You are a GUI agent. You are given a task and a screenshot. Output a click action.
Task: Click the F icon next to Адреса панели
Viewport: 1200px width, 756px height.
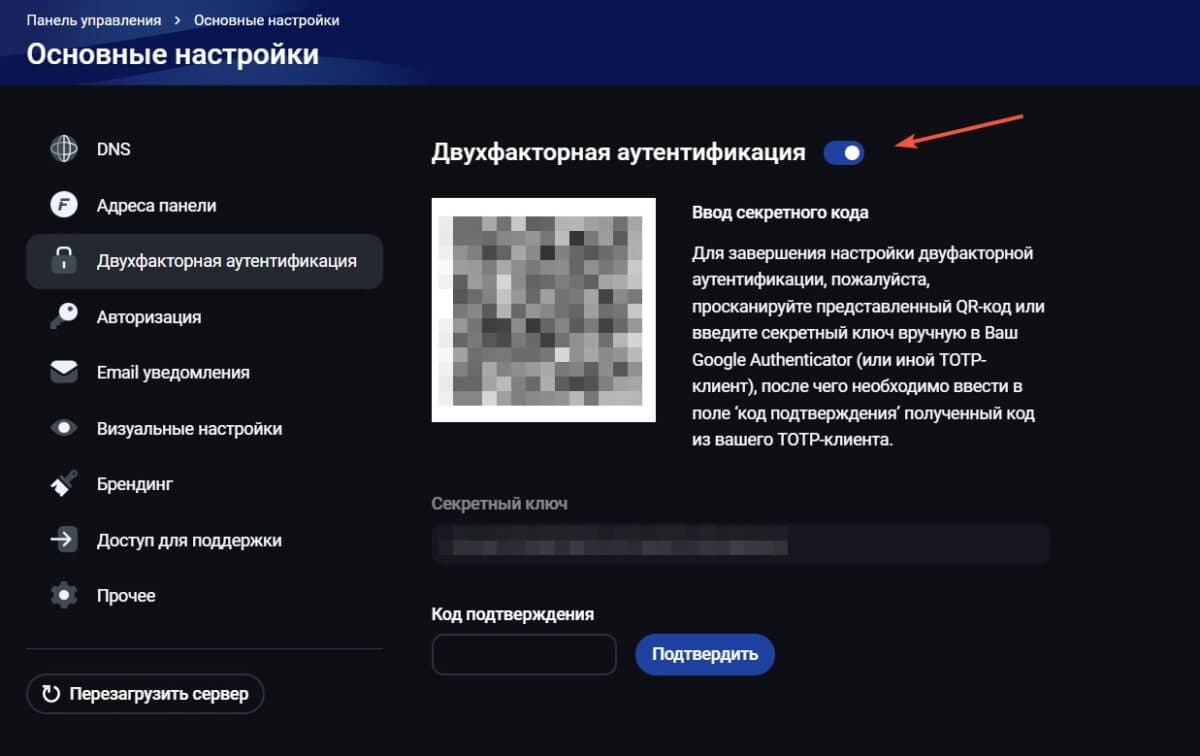point(64,204)
